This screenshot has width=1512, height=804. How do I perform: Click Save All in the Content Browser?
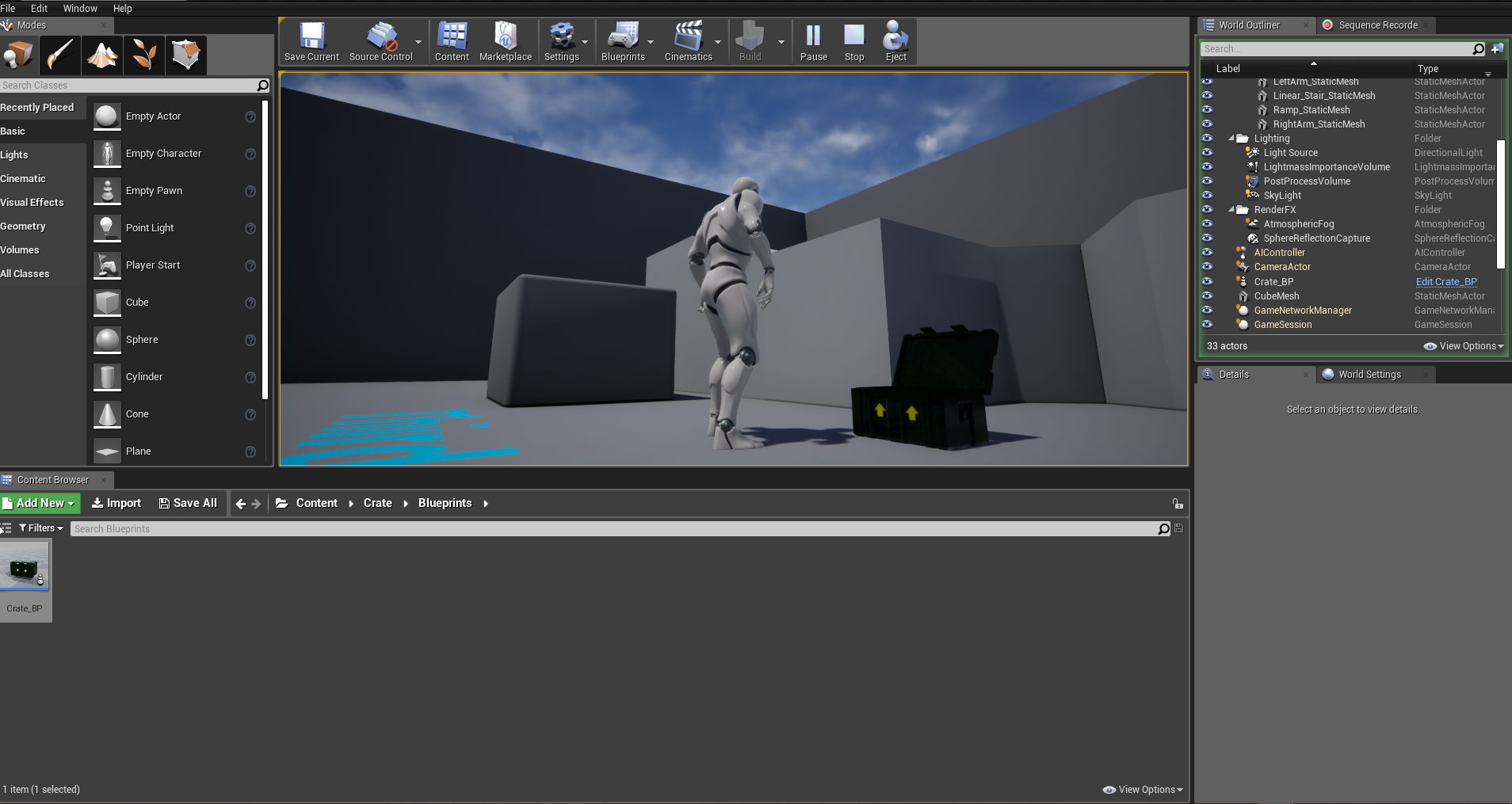tap(189, 502)
